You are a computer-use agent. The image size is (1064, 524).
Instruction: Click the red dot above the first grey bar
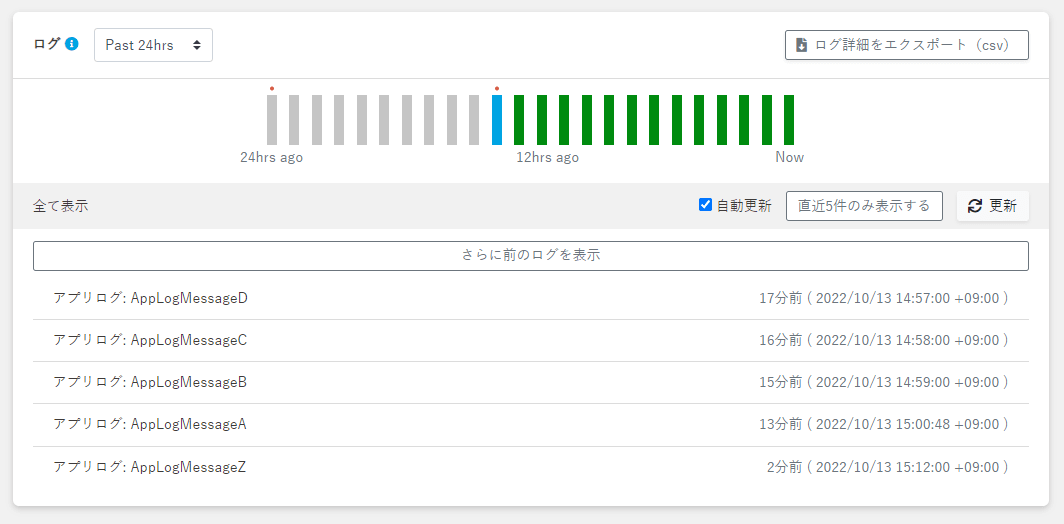272,89
